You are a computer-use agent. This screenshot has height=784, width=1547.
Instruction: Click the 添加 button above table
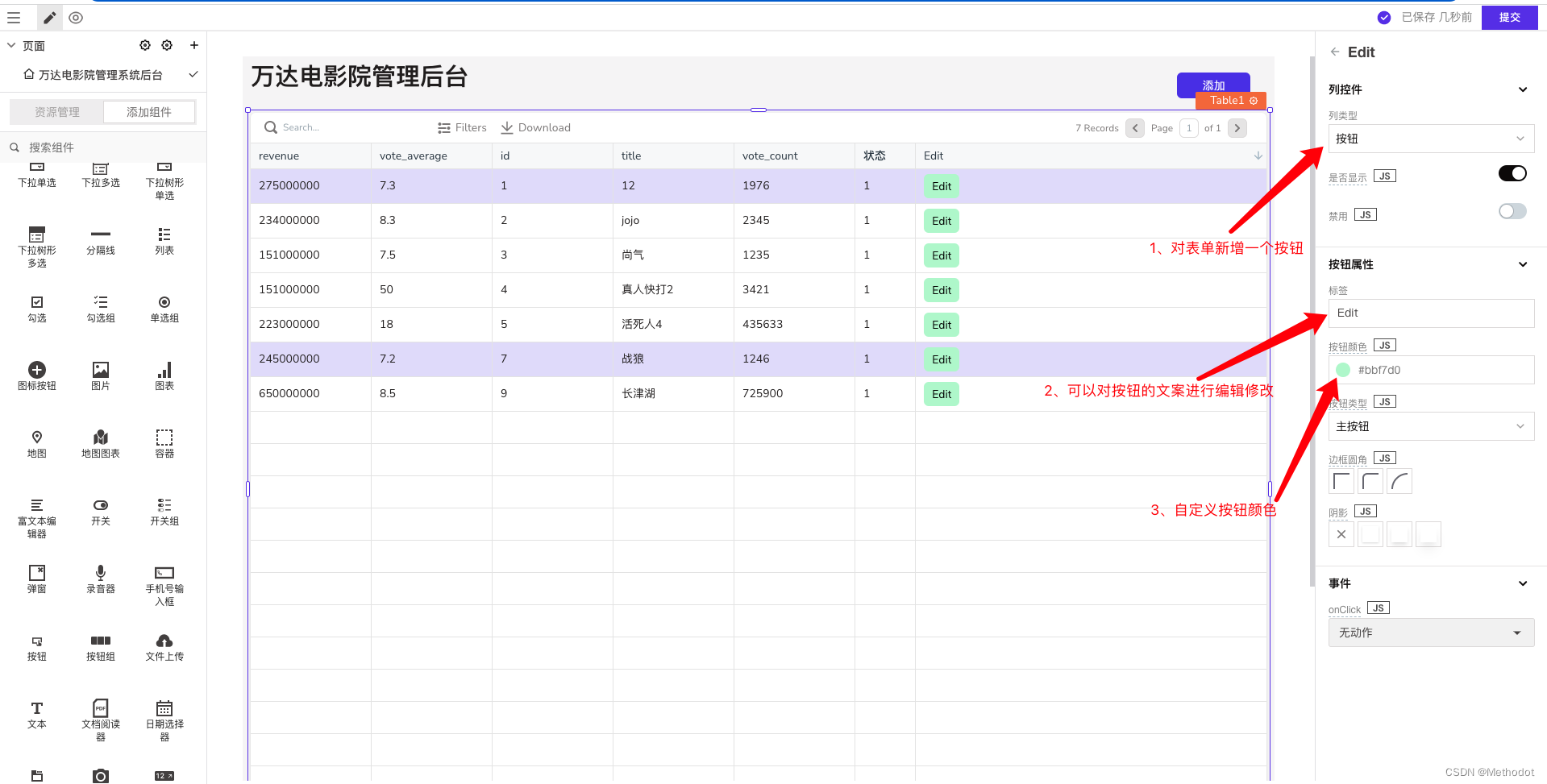click(1213, 85)
